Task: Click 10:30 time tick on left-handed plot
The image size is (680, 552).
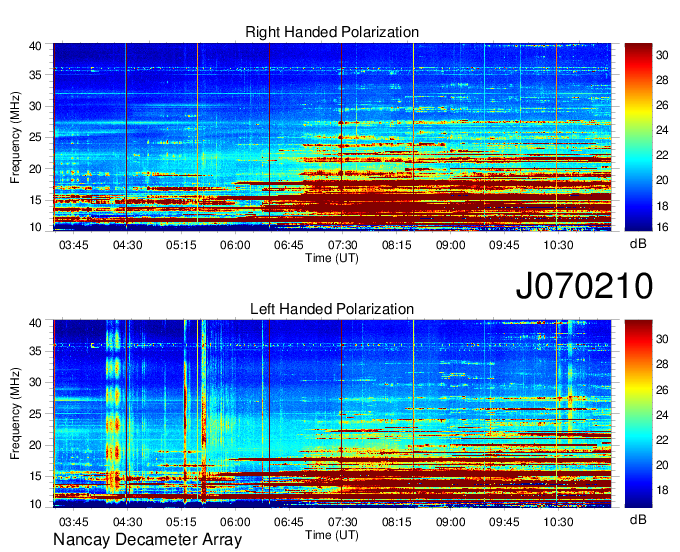Action: coord(558,522)
